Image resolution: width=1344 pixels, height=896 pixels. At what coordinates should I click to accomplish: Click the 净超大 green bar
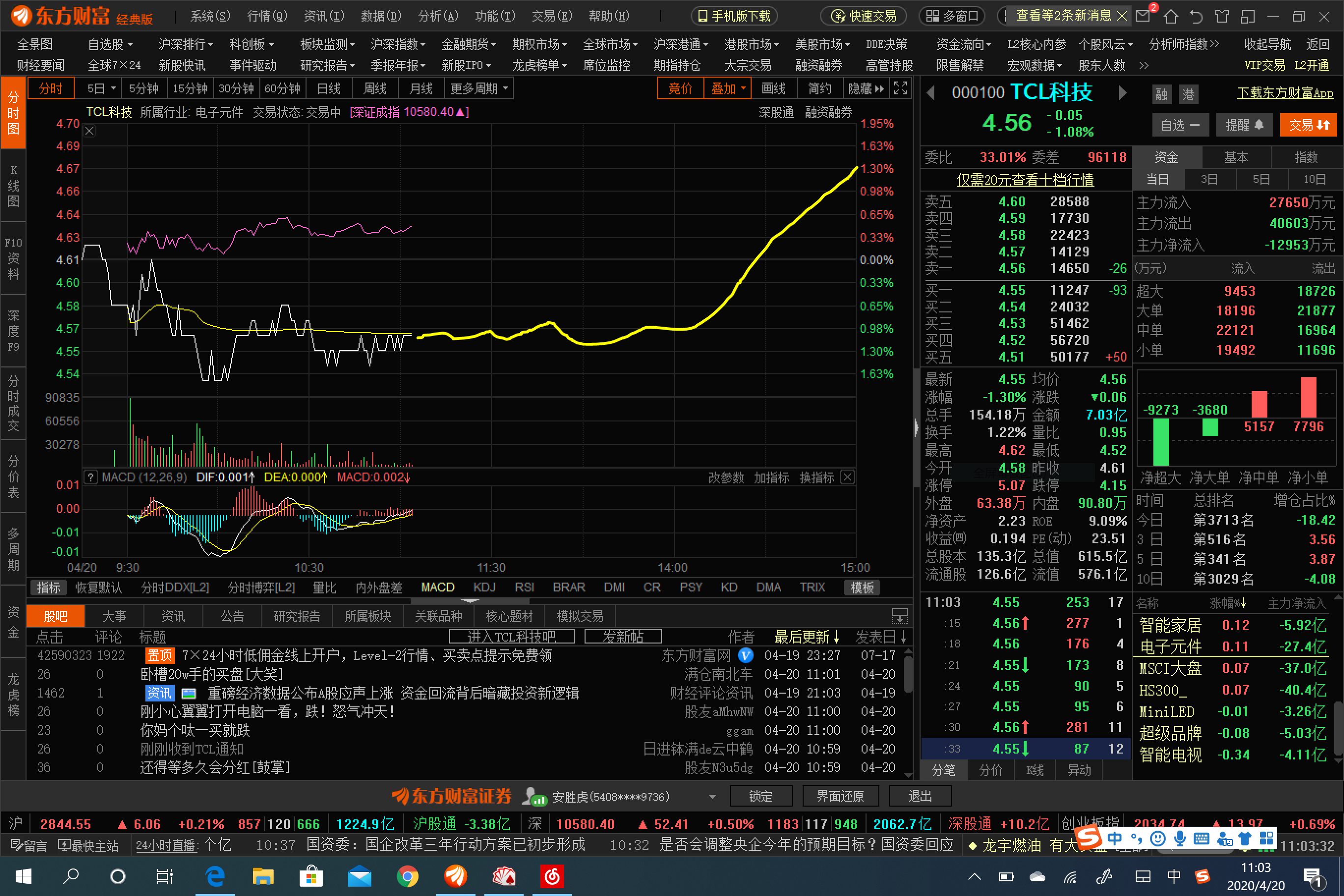pyautogui.click(x=1161, y=442)
